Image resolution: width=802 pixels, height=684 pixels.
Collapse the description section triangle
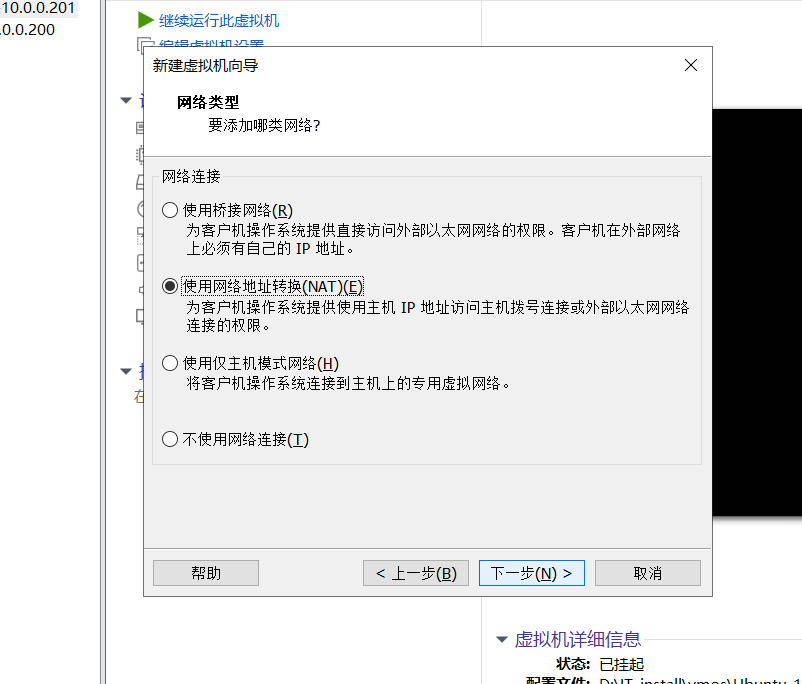(126, 371)
